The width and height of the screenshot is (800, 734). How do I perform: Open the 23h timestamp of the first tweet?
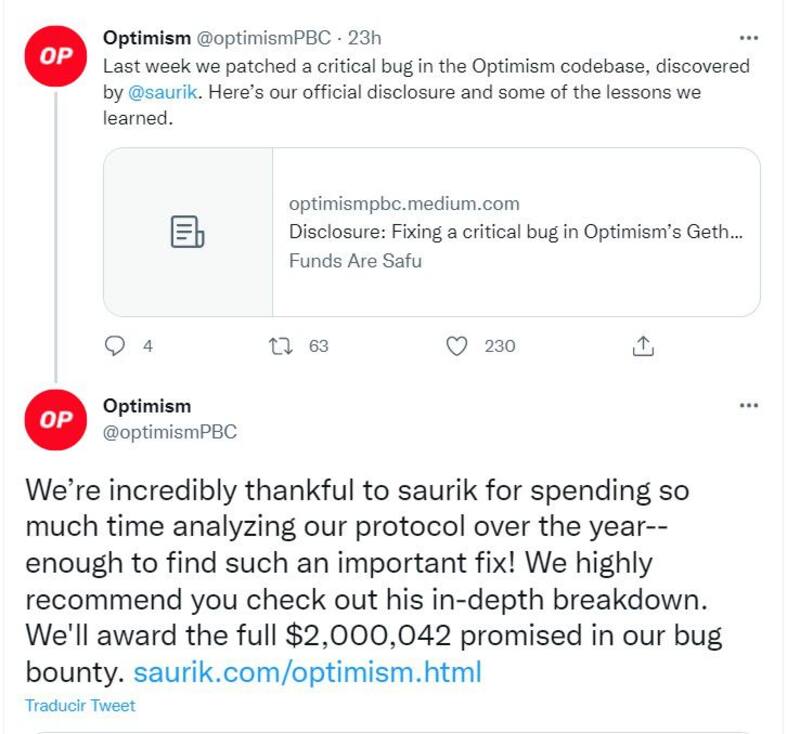363,38
